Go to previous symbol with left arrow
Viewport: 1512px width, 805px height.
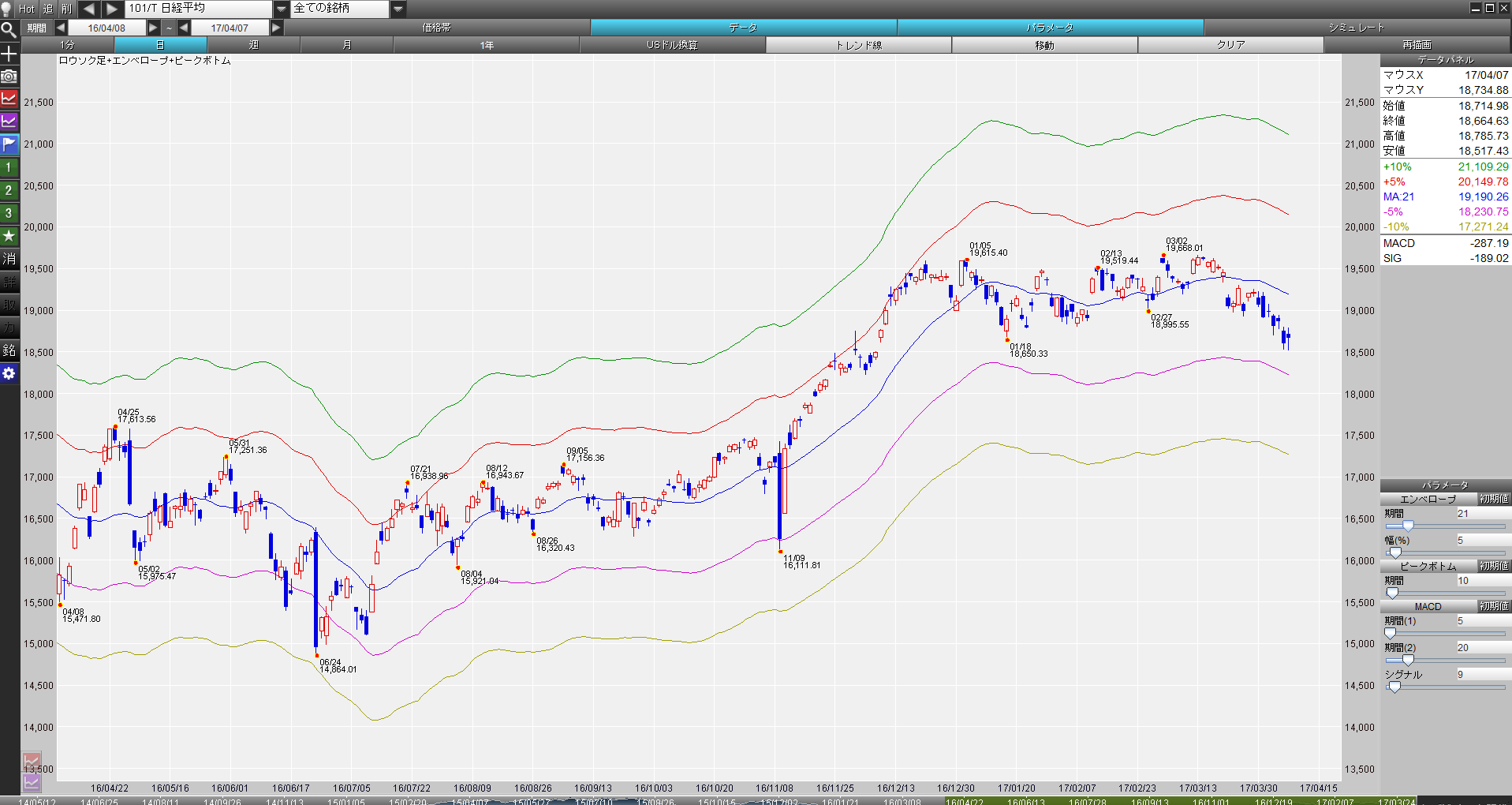(x=88, y=9)
